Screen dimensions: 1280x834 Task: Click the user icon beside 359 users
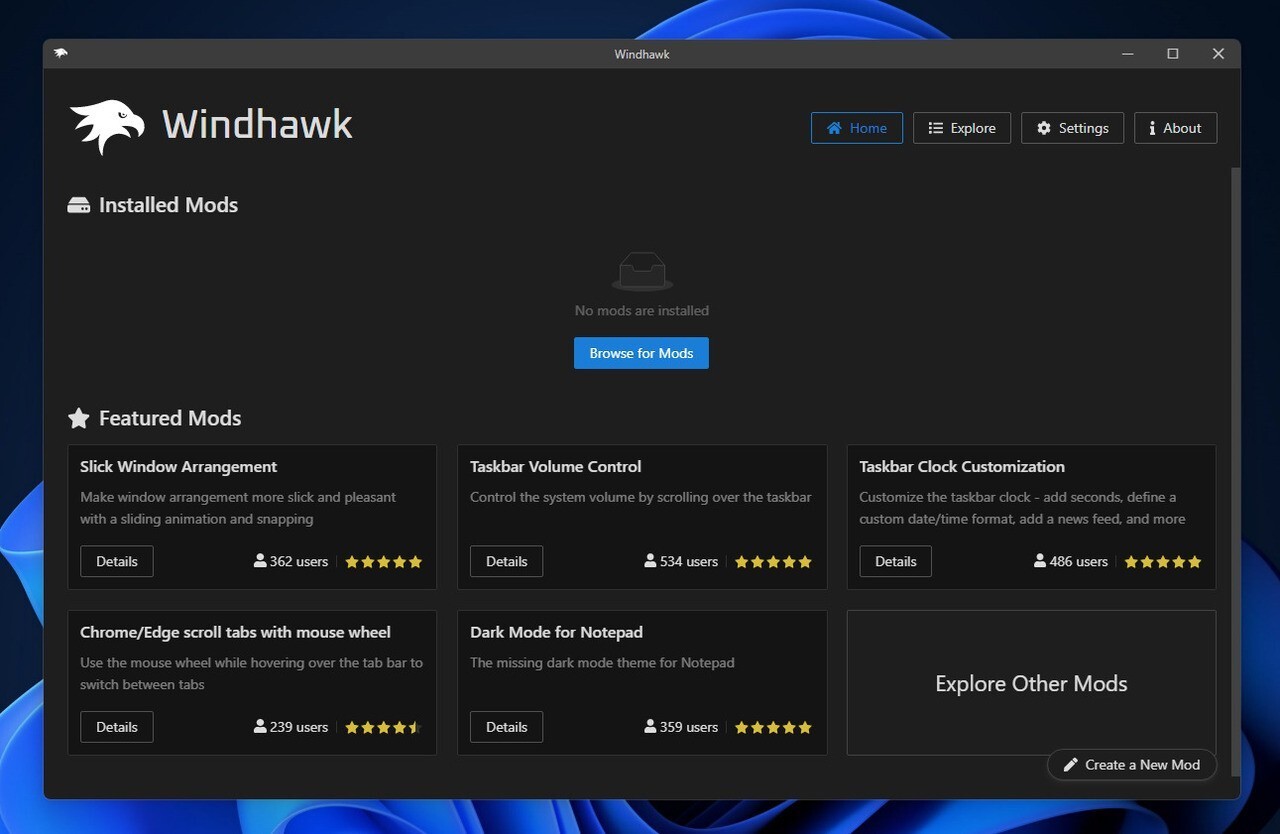(650, 726)
